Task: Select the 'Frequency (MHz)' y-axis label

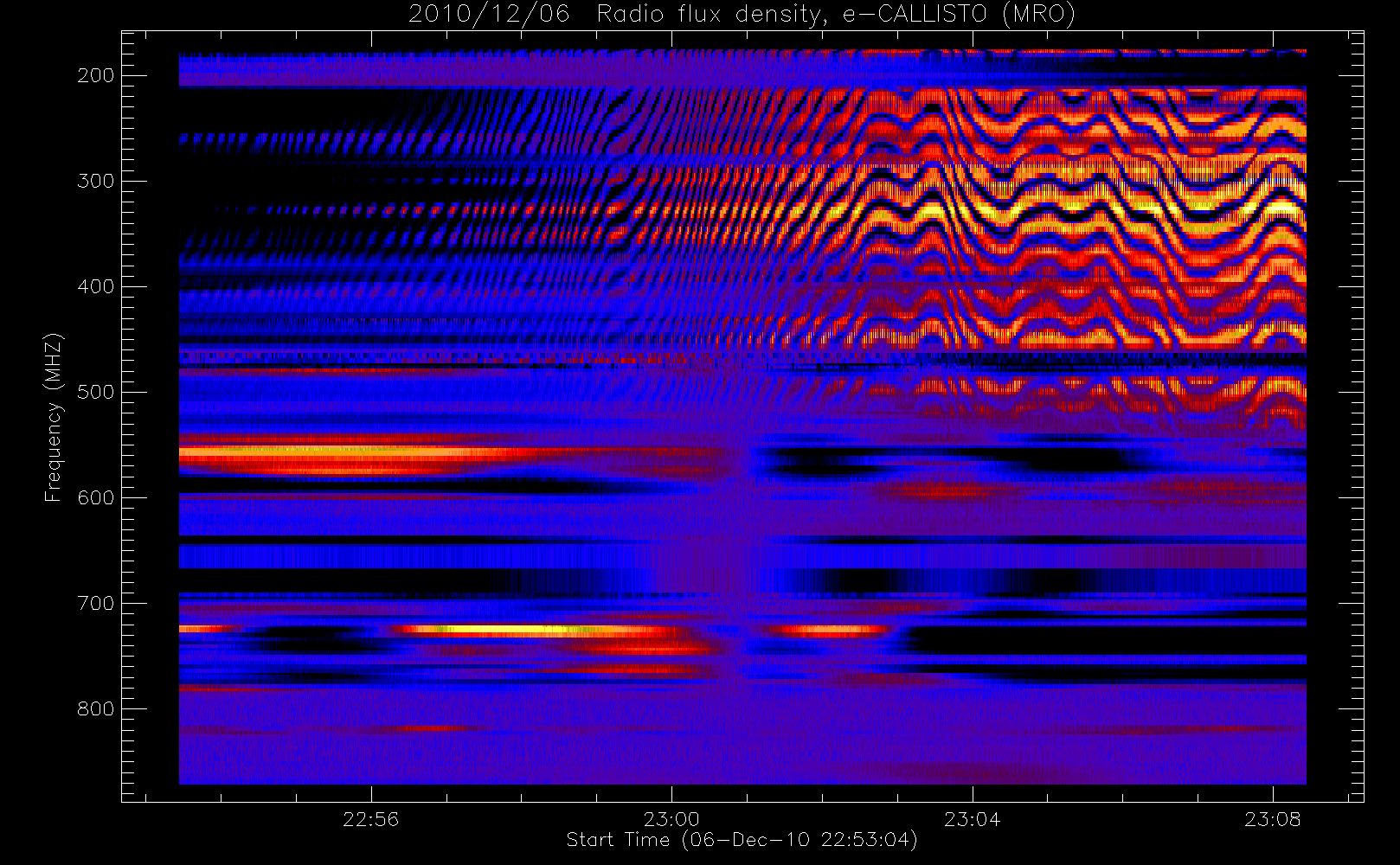Action: pos(54,417)
